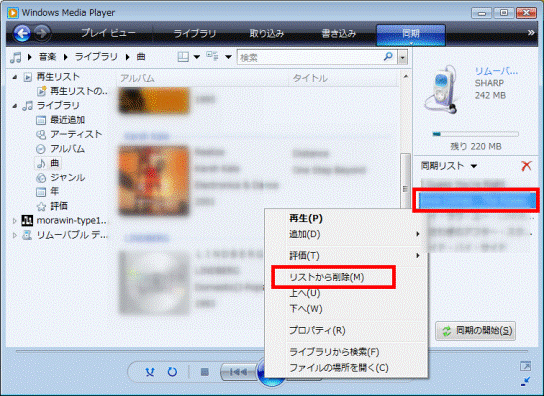
Task: Click the device capacity bar
Action: [x=475, y=134]
